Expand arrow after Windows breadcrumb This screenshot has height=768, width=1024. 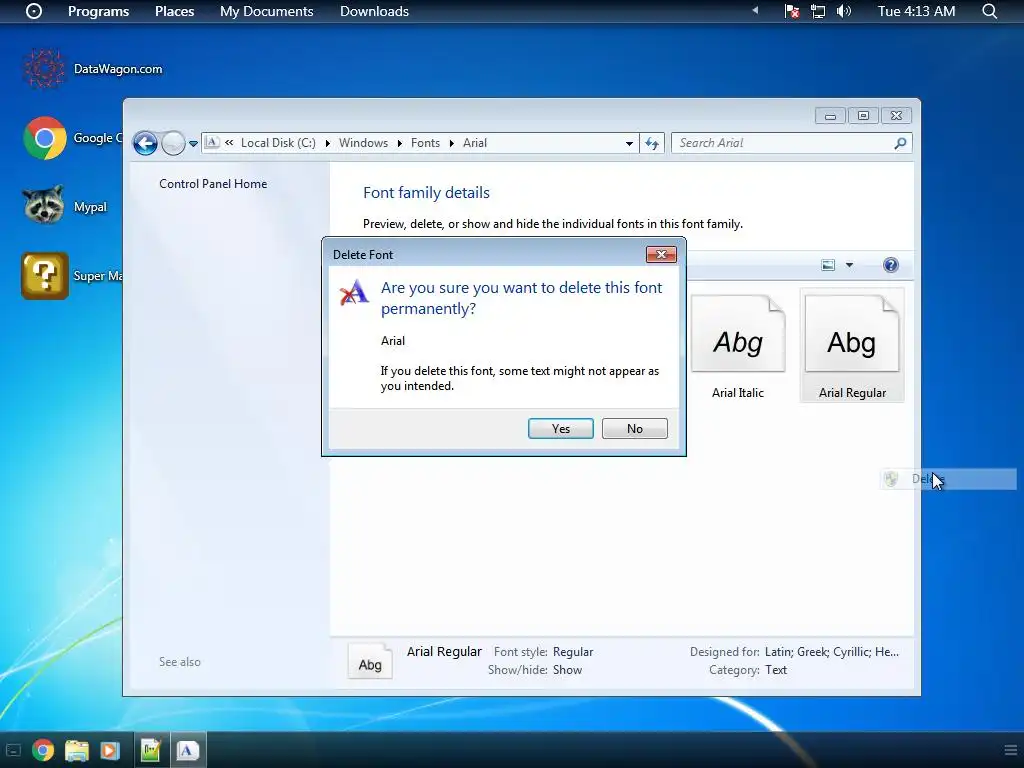[x=400, y=143]
